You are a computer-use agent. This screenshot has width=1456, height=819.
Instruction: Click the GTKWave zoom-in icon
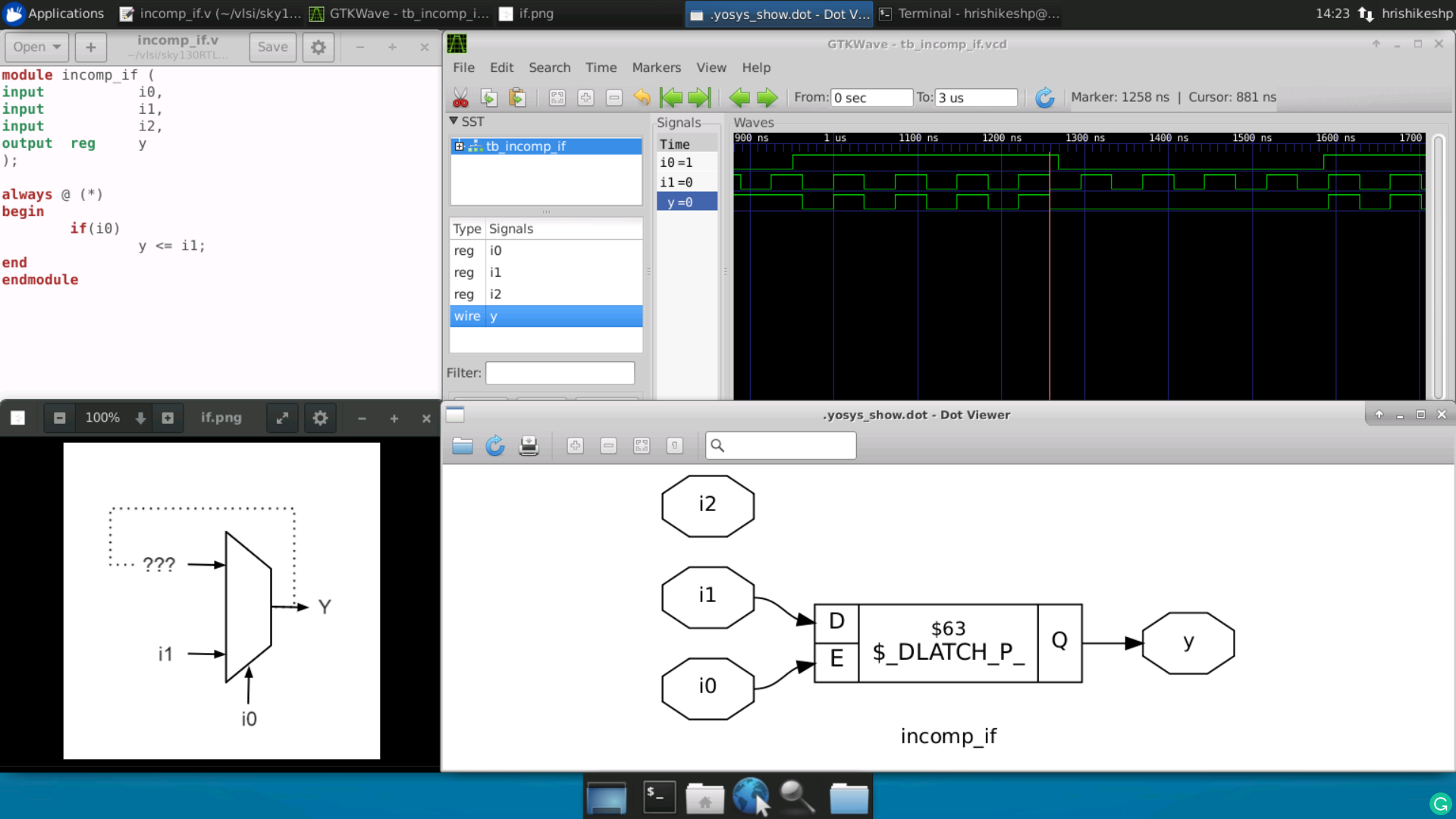[x=585, y=97]
